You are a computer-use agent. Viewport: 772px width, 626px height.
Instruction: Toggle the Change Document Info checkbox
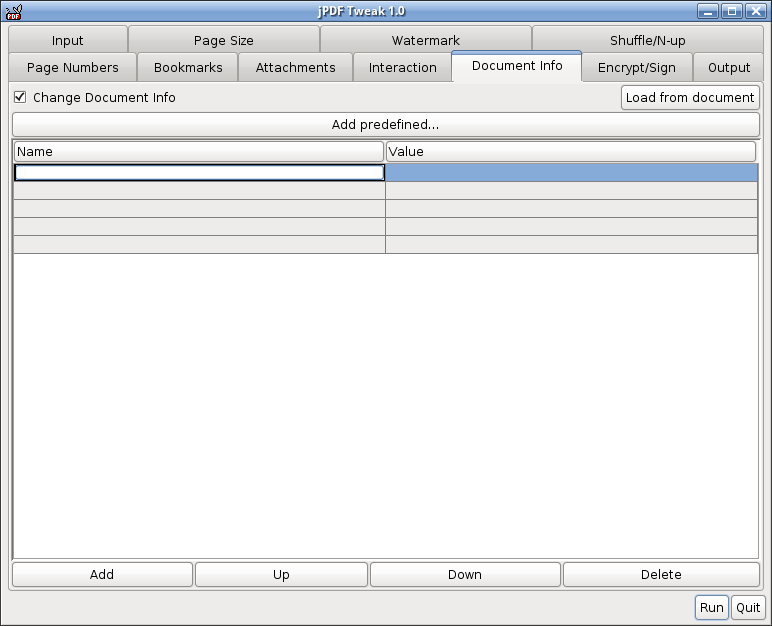tap(20, 97)
